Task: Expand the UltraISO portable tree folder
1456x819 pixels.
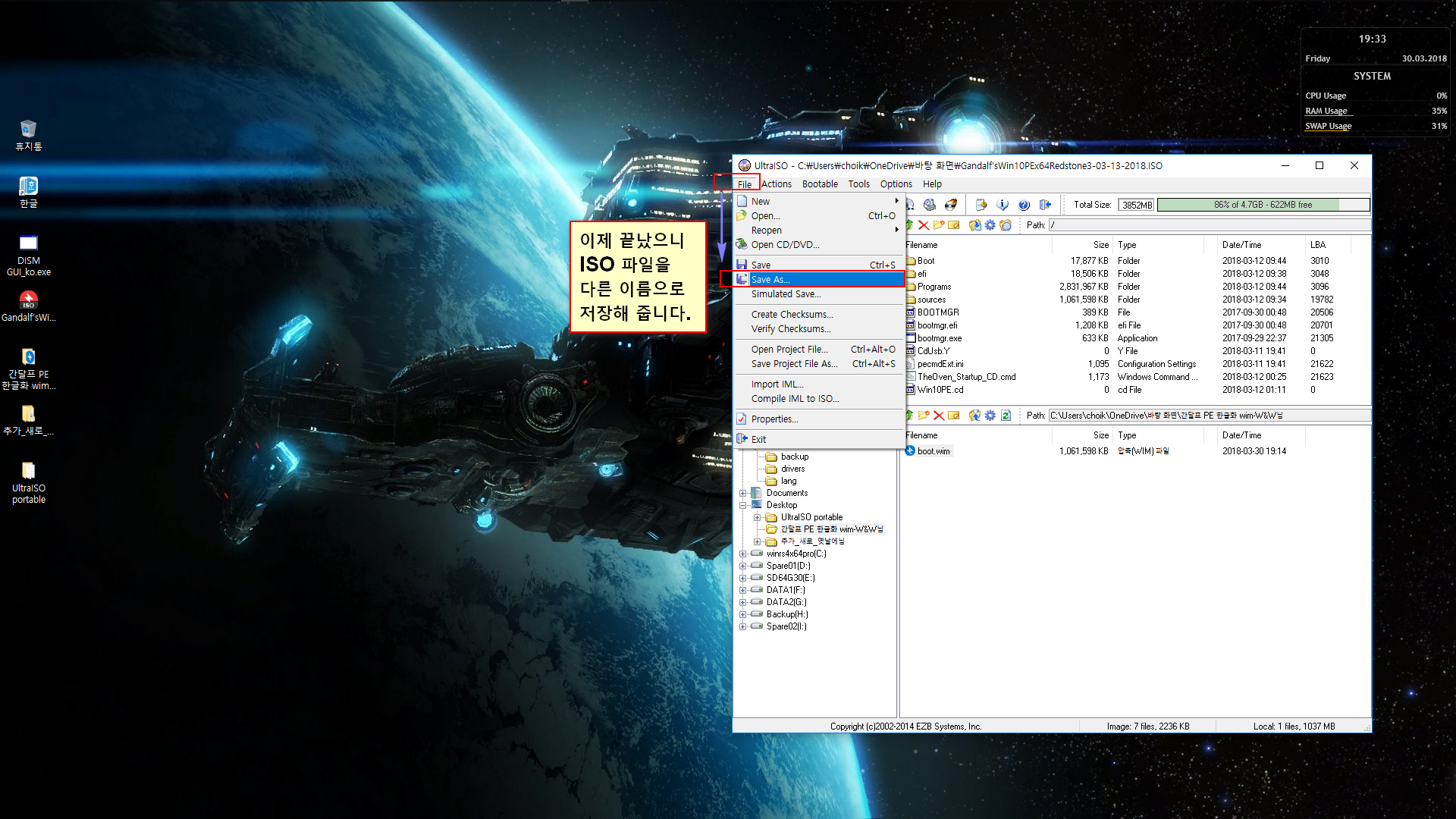Action: tap(757, 517)
